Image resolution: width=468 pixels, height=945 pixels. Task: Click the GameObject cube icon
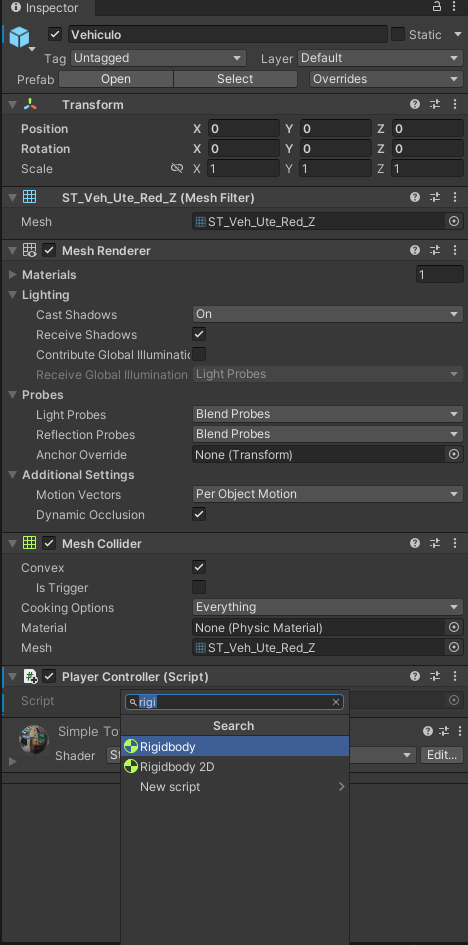(x=19, y=37)
